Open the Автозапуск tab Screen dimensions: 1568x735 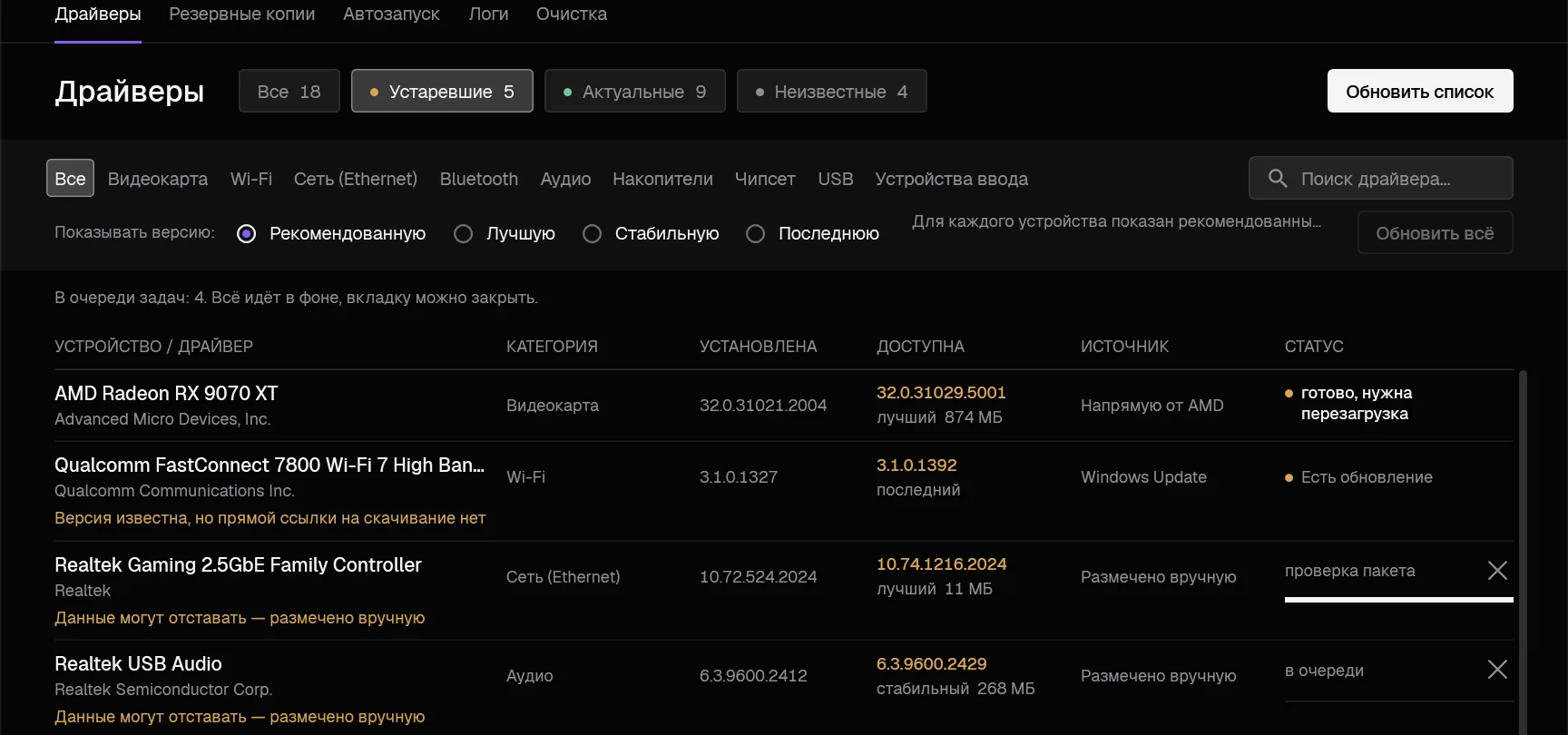(391, 15)
